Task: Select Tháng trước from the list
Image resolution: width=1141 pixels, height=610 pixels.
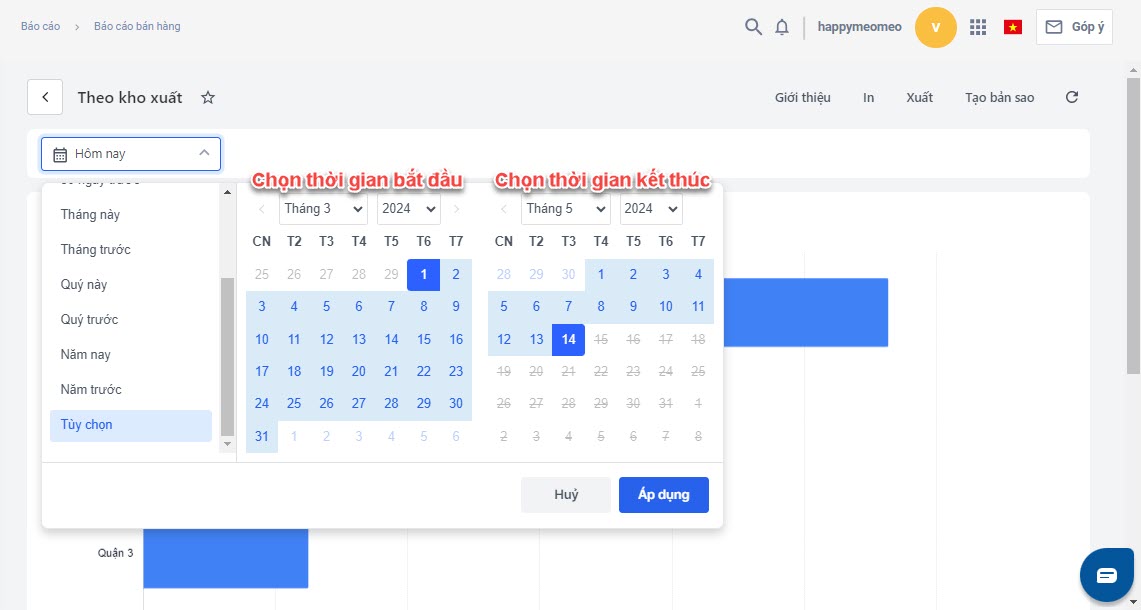Action: (96, 250)
